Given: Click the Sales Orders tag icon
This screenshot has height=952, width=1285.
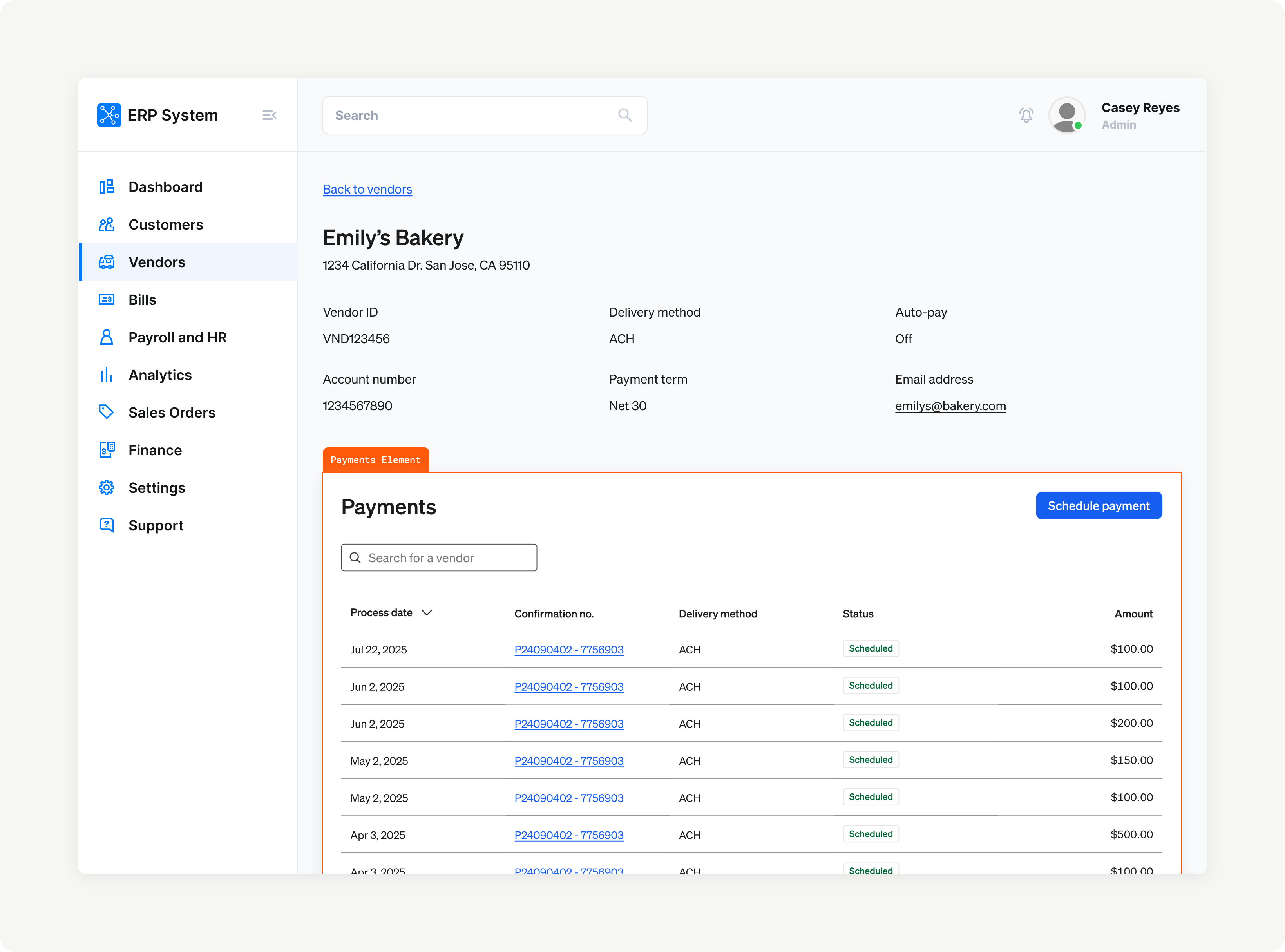Looking at the screenshot, I should [107, 412].
